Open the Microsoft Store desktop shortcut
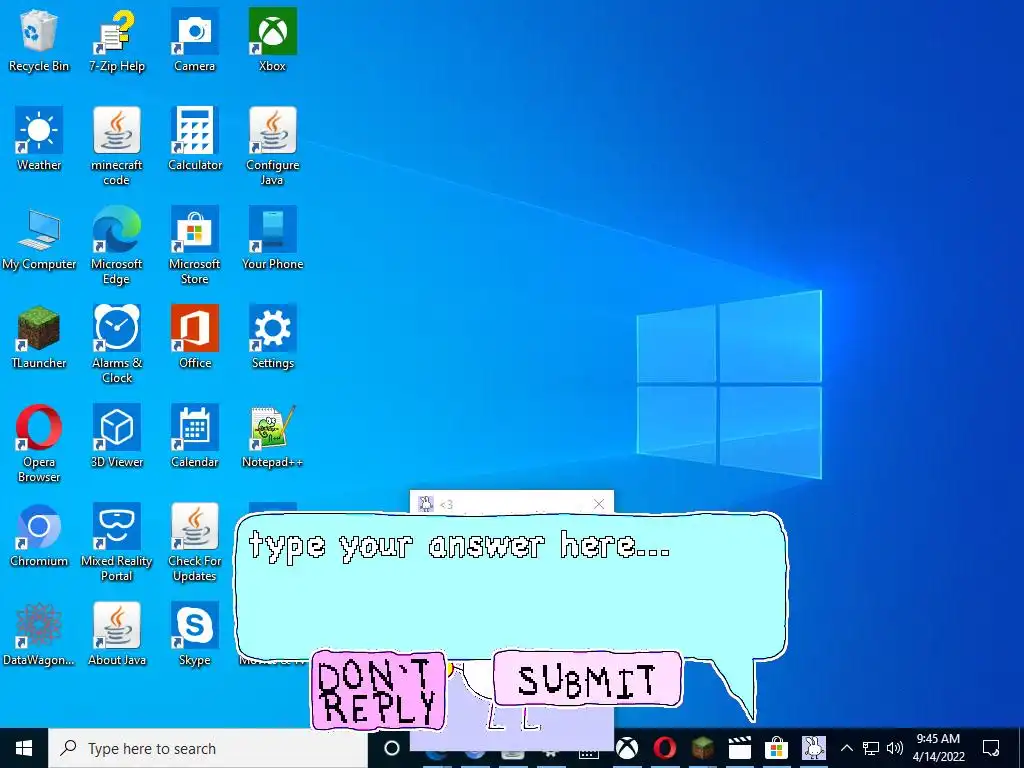This screenshot has height=768, width=1024. pyautogui.click(x=195, y=246)
